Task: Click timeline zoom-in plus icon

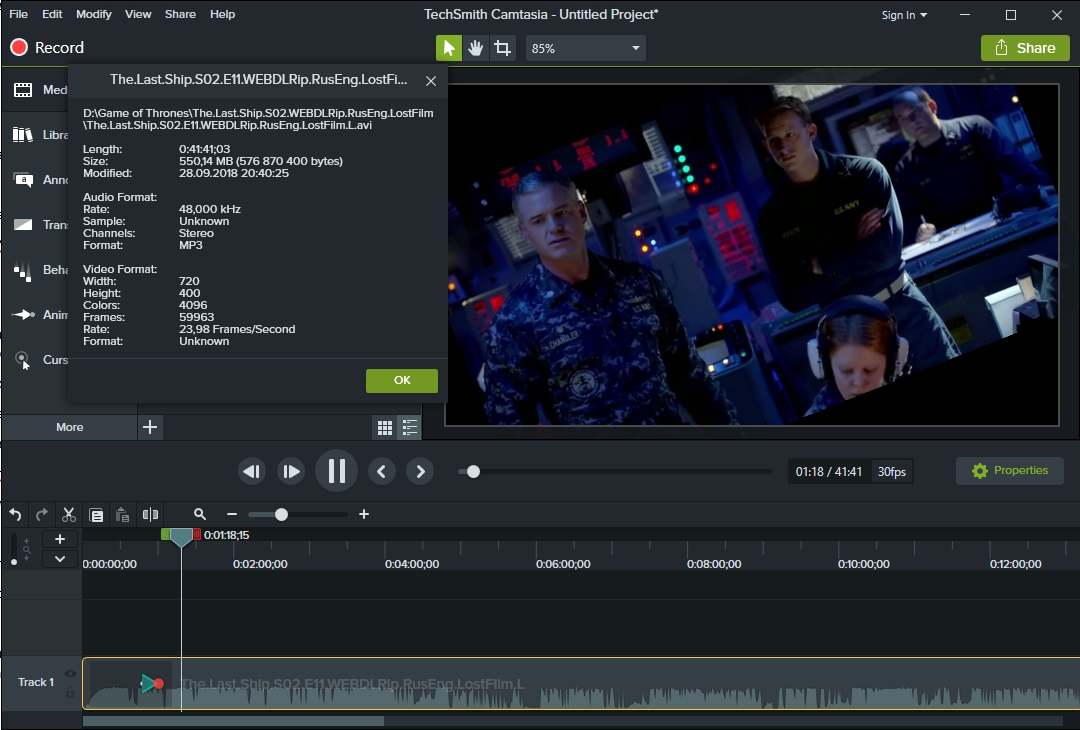Action: [364, 514]
